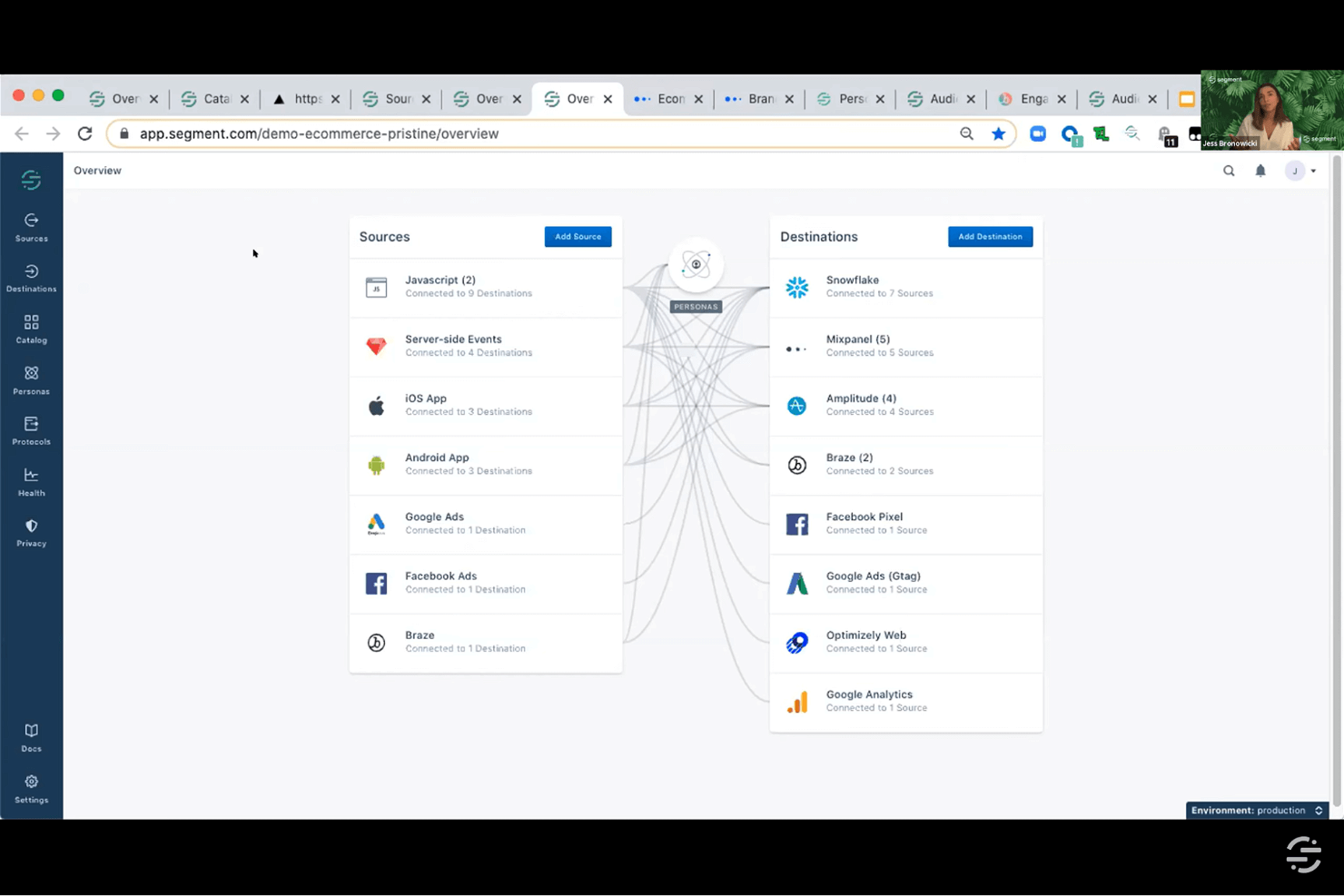The height and width of the screenshot is (896, 1344).
Task: Click the browser back arrow
Action: click(22, 133)
